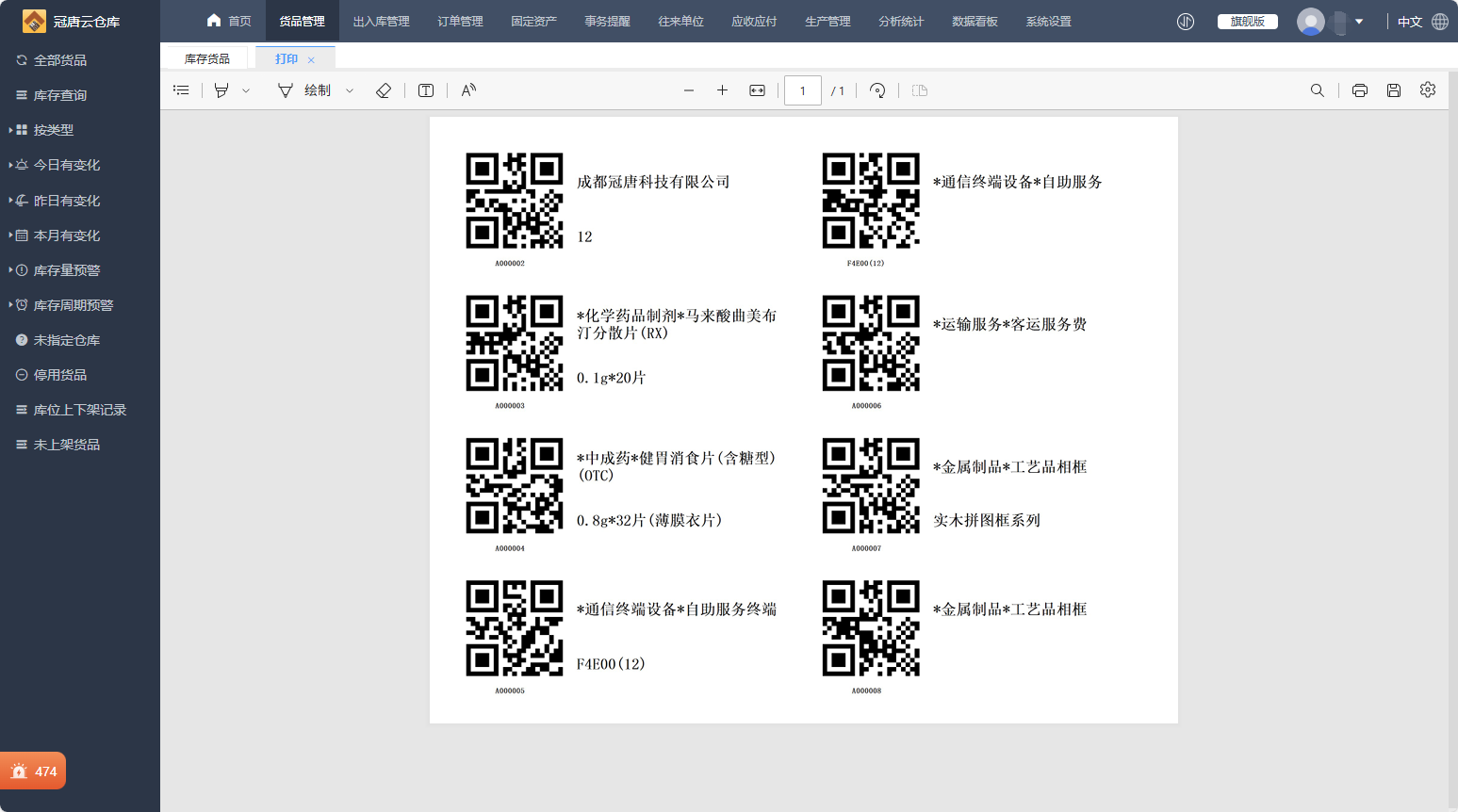
Task: Click the page layout view icon
Action: point(920,90)
